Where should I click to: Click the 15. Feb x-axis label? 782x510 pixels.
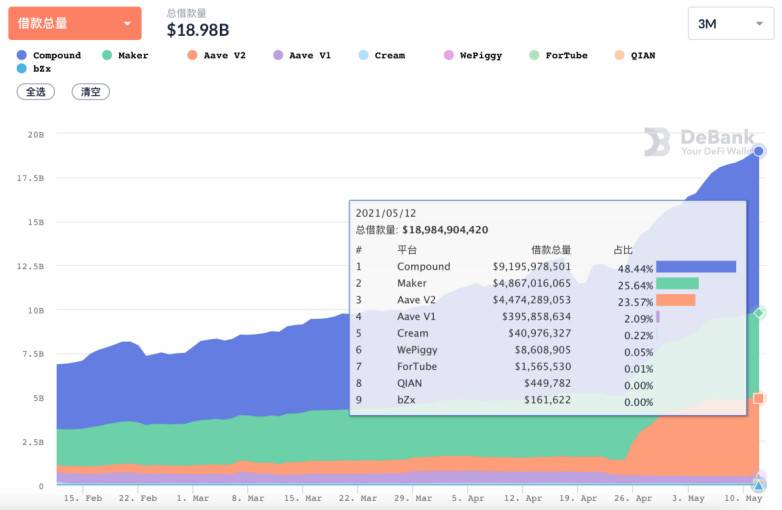[83, 498]
